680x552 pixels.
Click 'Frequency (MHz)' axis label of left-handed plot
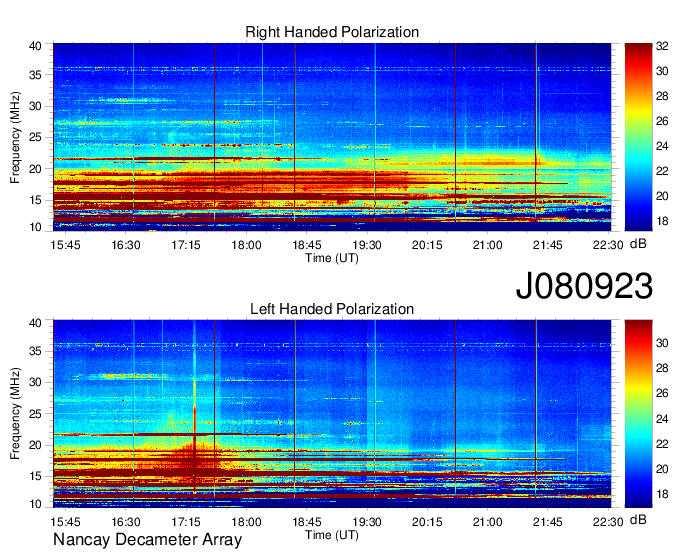(x=15, y=414)
